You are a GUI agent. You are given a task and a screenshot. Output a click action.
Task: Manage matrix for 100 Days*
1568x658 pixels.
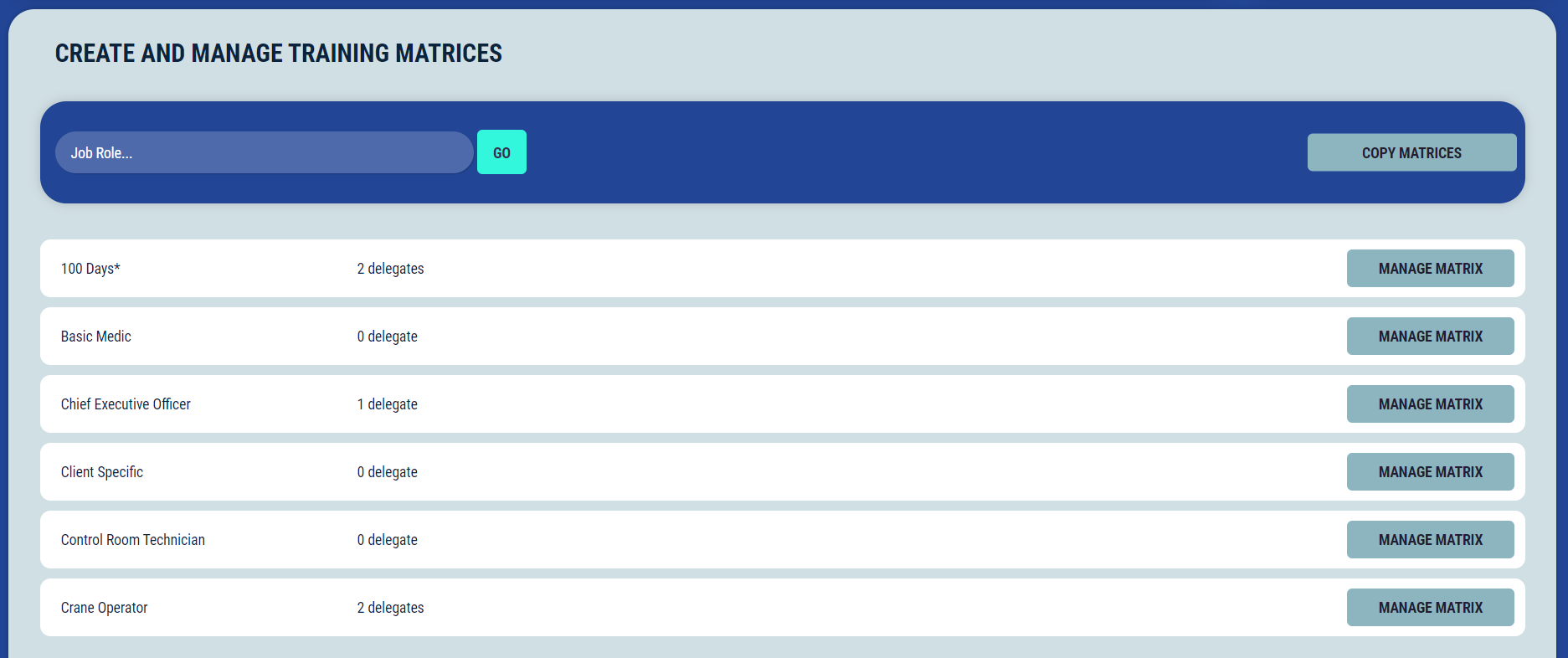tap(1430, 269)
